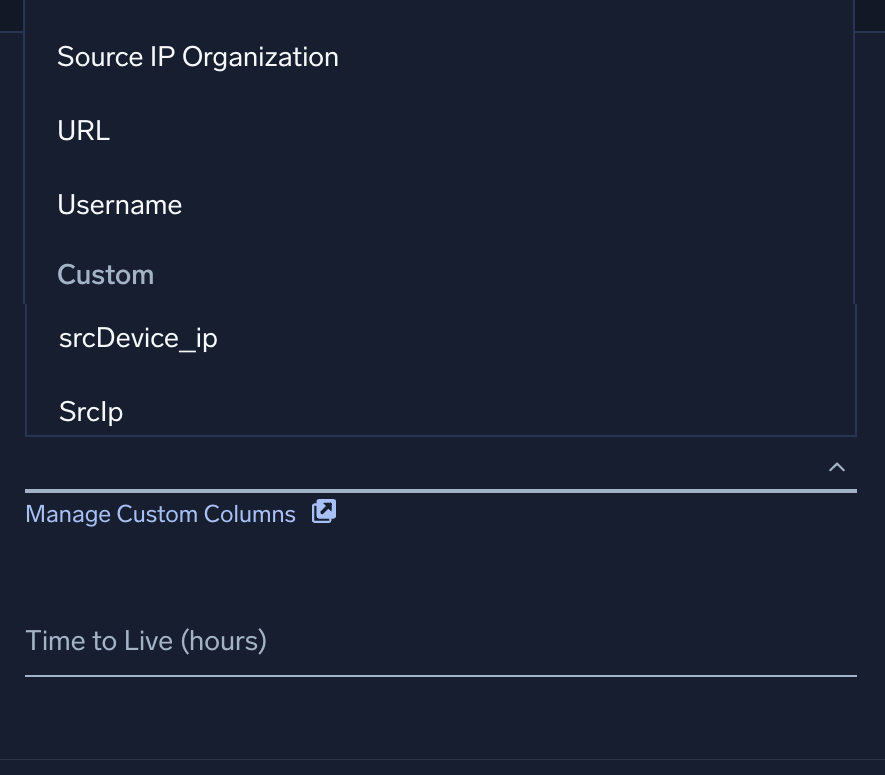The height and width of the screenshot is (775, 885).
Task: Click the collapse chevron above Manage Custom Columns
Action: click(837, 467)
